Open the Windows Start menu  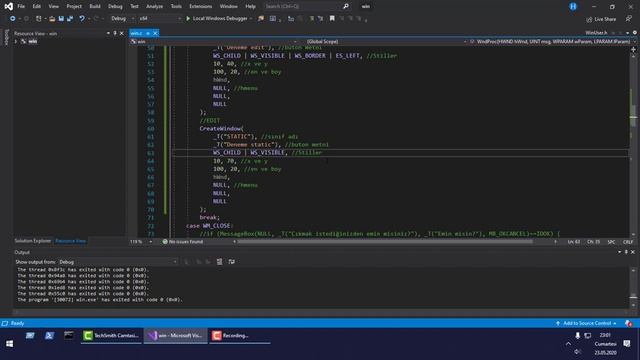click(x=9, y=344)
